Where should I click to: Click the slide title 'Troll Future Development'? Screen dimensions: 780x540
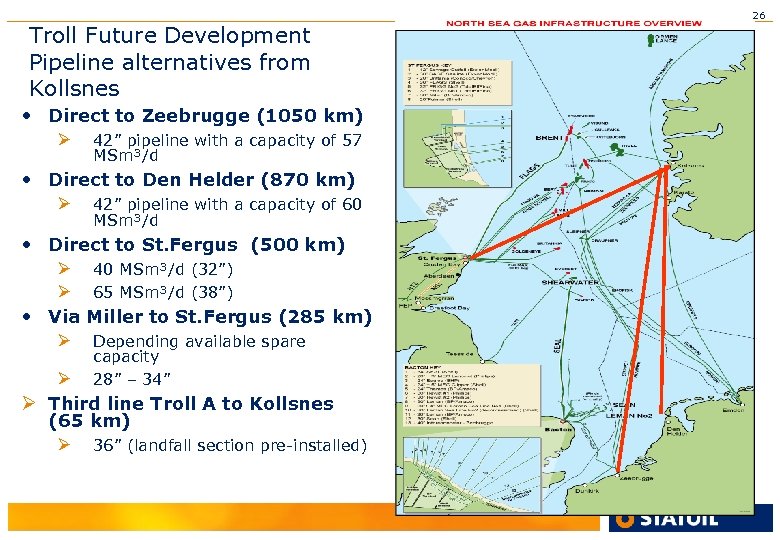pos(170,36)
